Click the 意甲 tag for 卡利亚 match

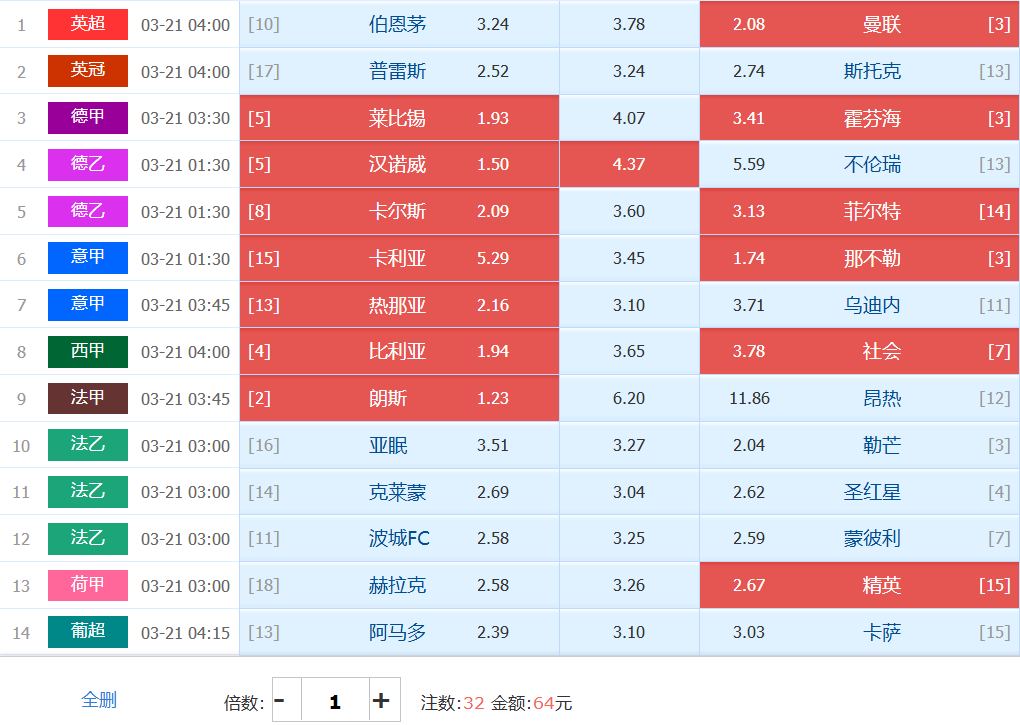click(x=88, y=258)
